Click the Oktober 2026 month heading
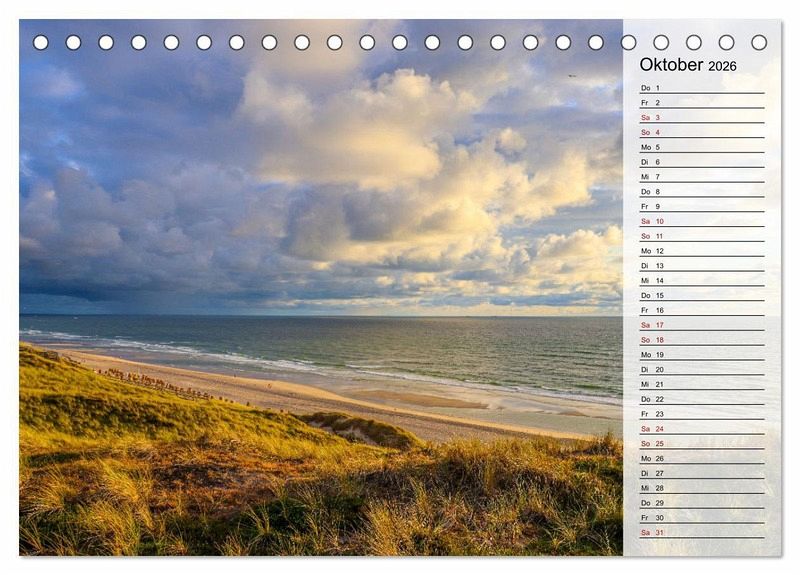Viewport: 800px width, 575px height. click(688, 65)
